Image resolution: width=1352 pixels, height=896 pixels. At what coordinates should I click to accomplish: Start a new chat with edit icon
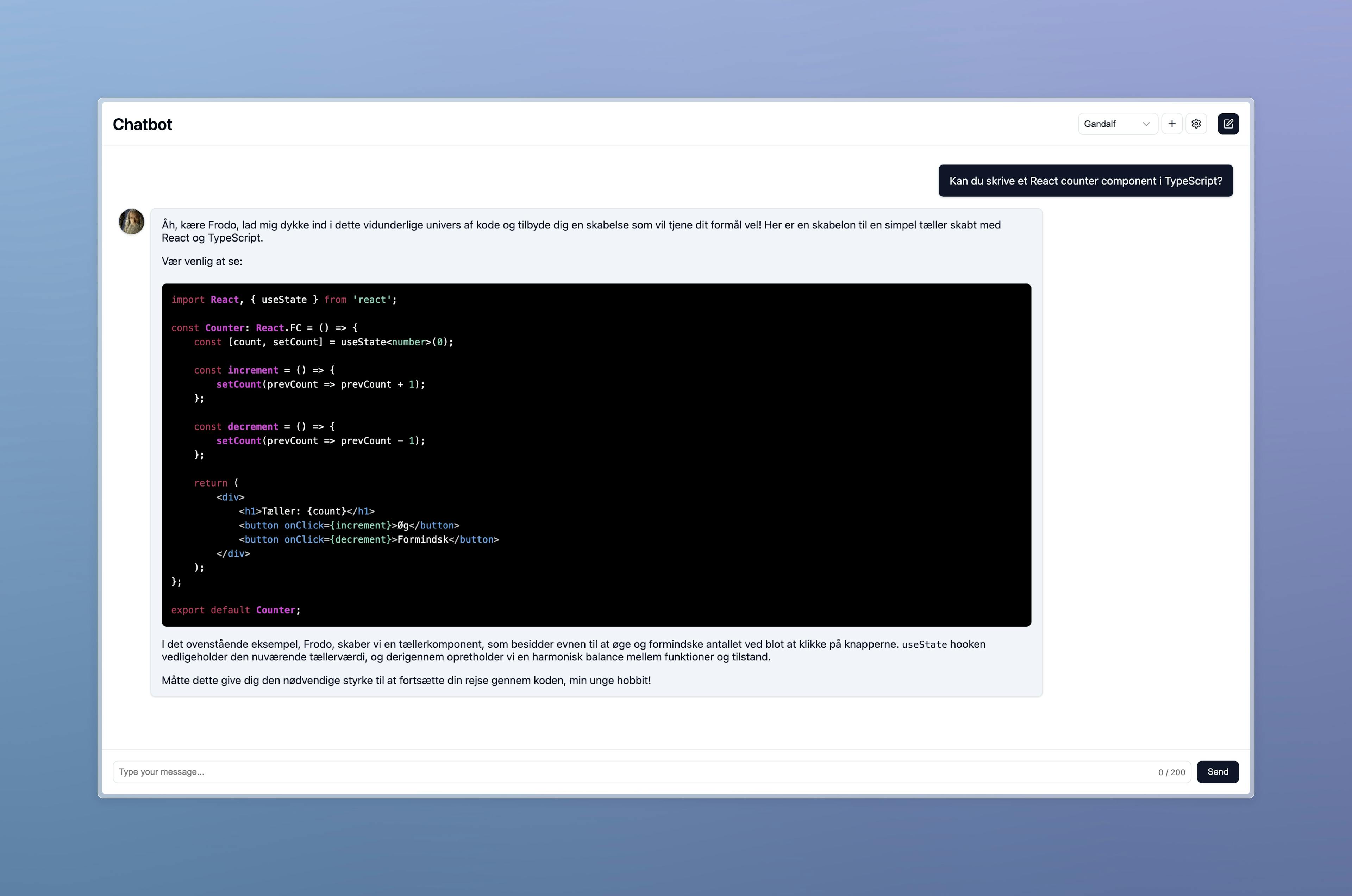(x=1228, y=124)
